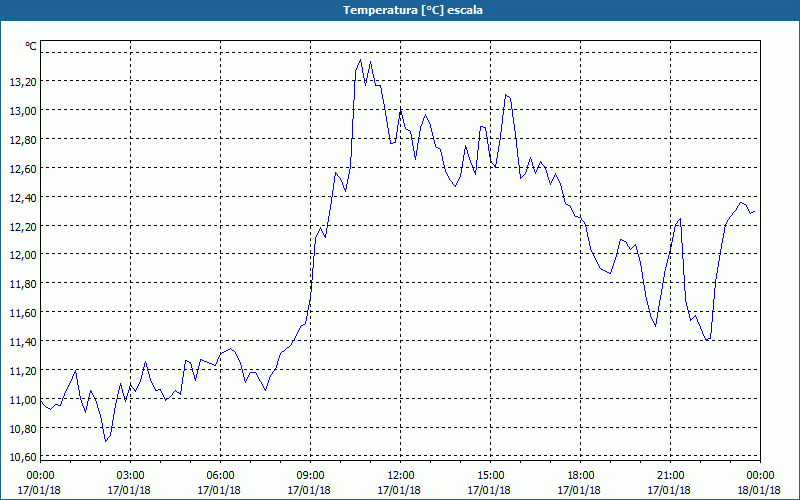Click the 10,60 y-axis value

tap(23, 457)
